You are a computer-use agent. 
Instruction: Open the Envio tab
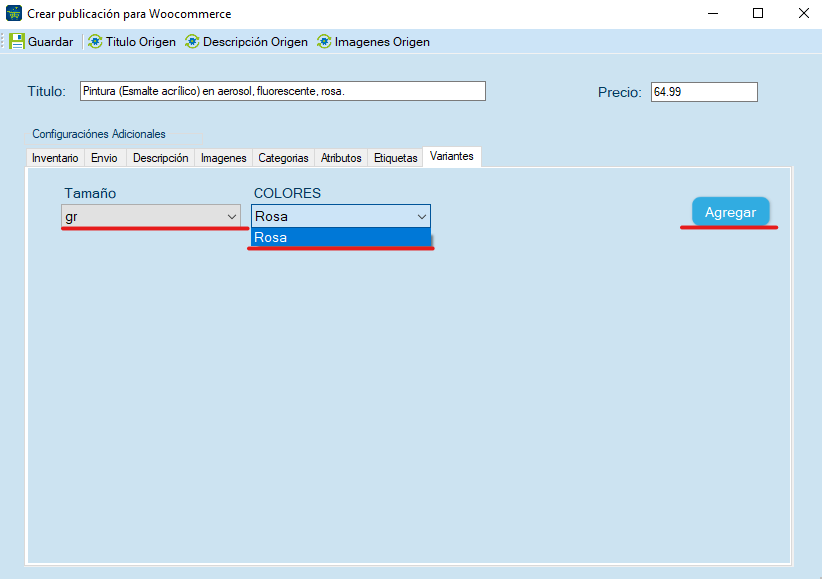point(104,158)
